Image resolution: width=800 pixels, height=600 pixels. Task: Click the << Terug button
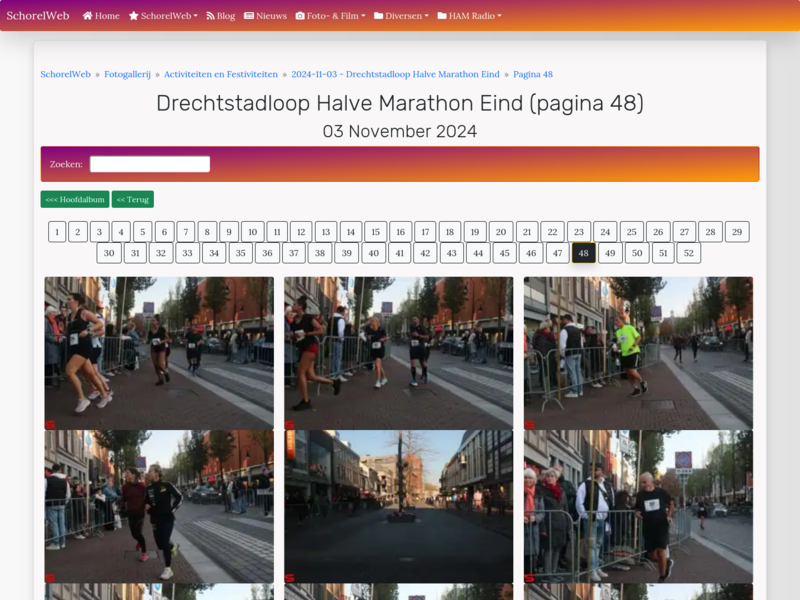click(133, 199)
